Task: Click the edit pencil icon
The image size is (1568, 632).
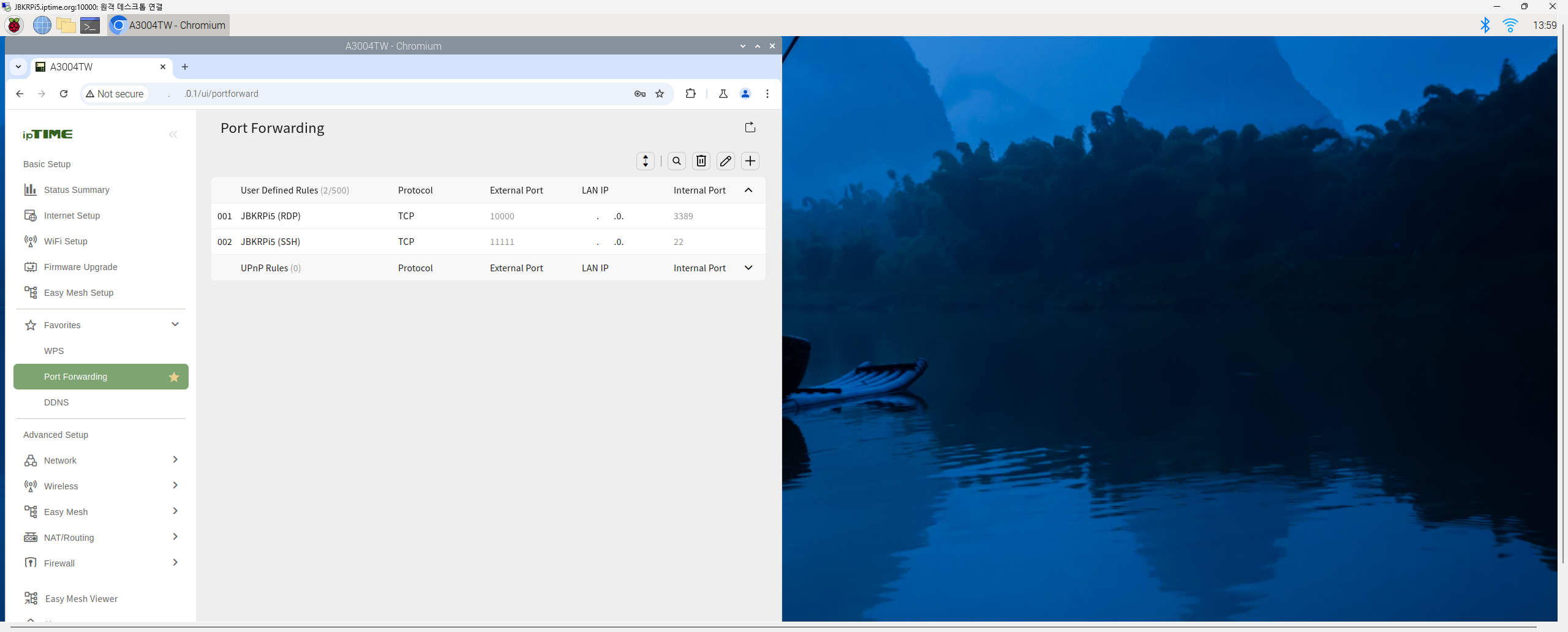Action: [725, 161]
